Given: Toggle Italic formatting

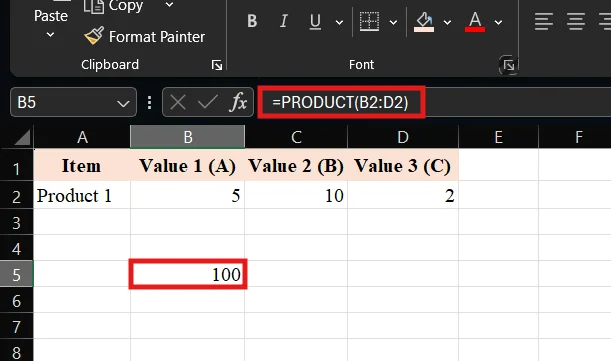Looking at the screenshot, I should pos(284,21).
